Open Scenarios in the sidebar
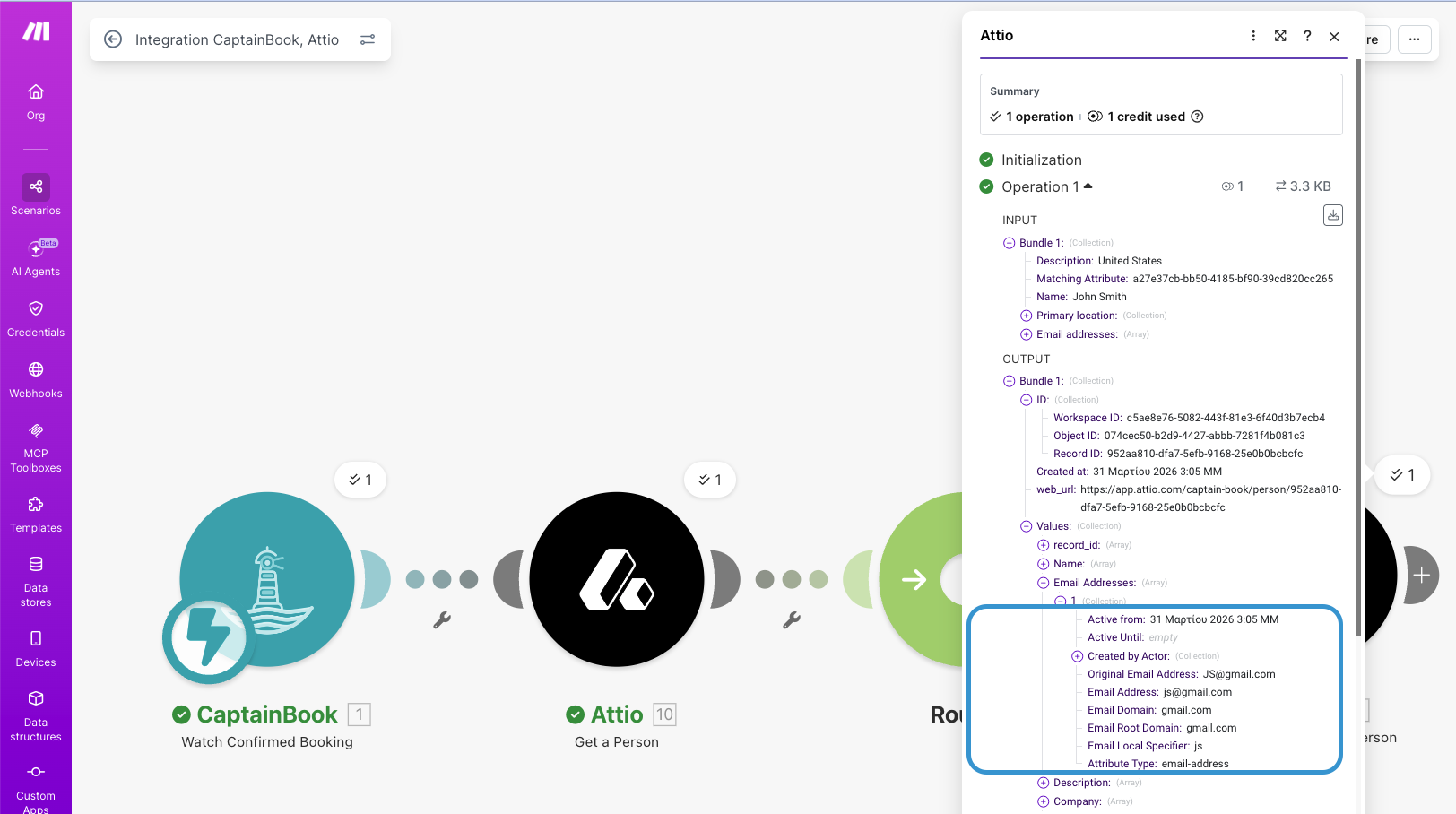Screen dimensions: 1456x814 36,195
